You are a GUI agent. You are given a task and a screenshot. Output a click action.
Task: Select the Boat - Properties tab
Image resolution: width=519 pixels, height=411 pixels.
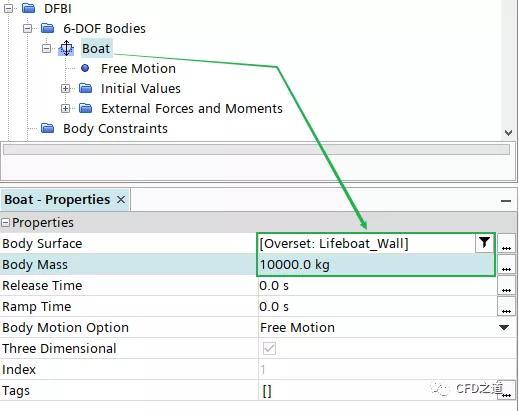tap(57, 200)
